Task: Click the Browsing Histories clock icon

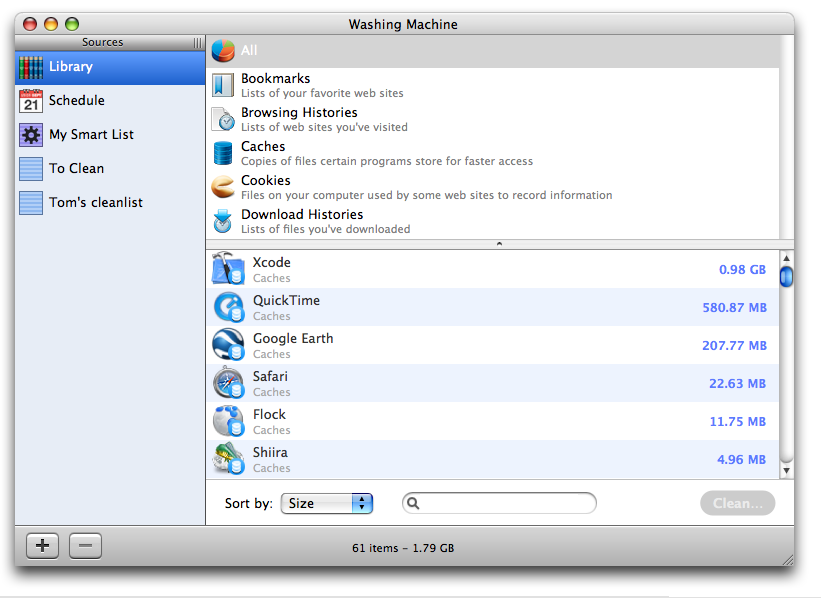Action: coord(223,119)
